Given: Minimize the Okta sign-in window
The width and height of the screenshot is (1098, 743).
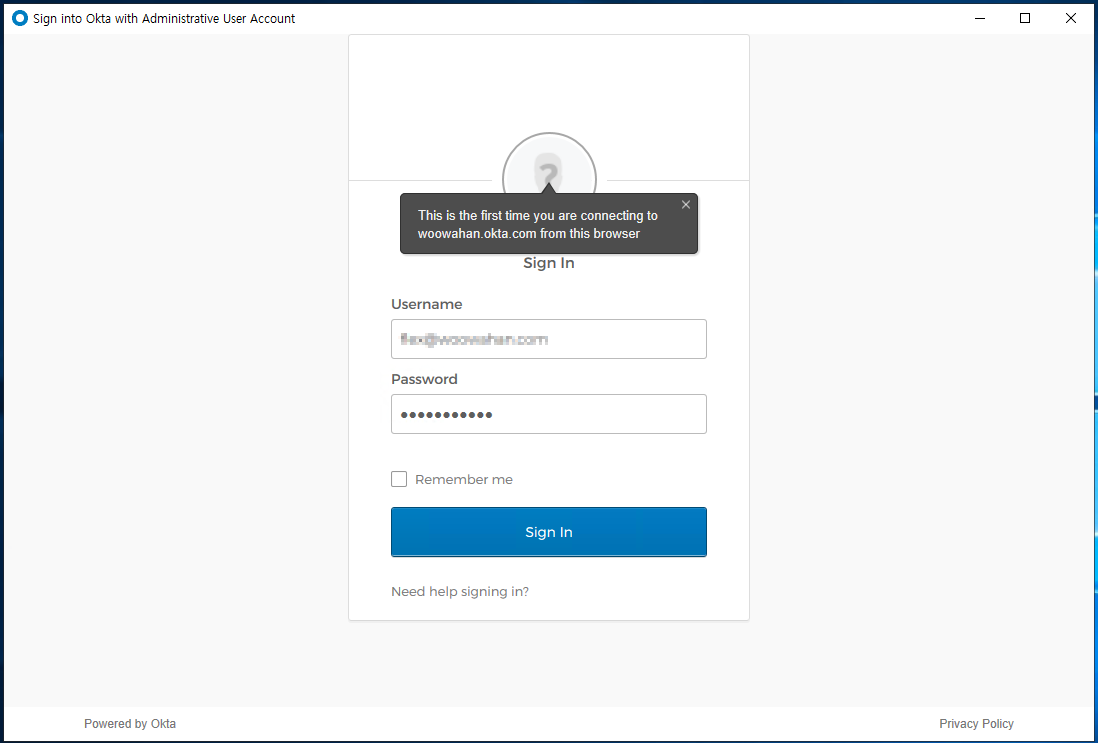Looking at the screenshot, I should click(980, 18).
